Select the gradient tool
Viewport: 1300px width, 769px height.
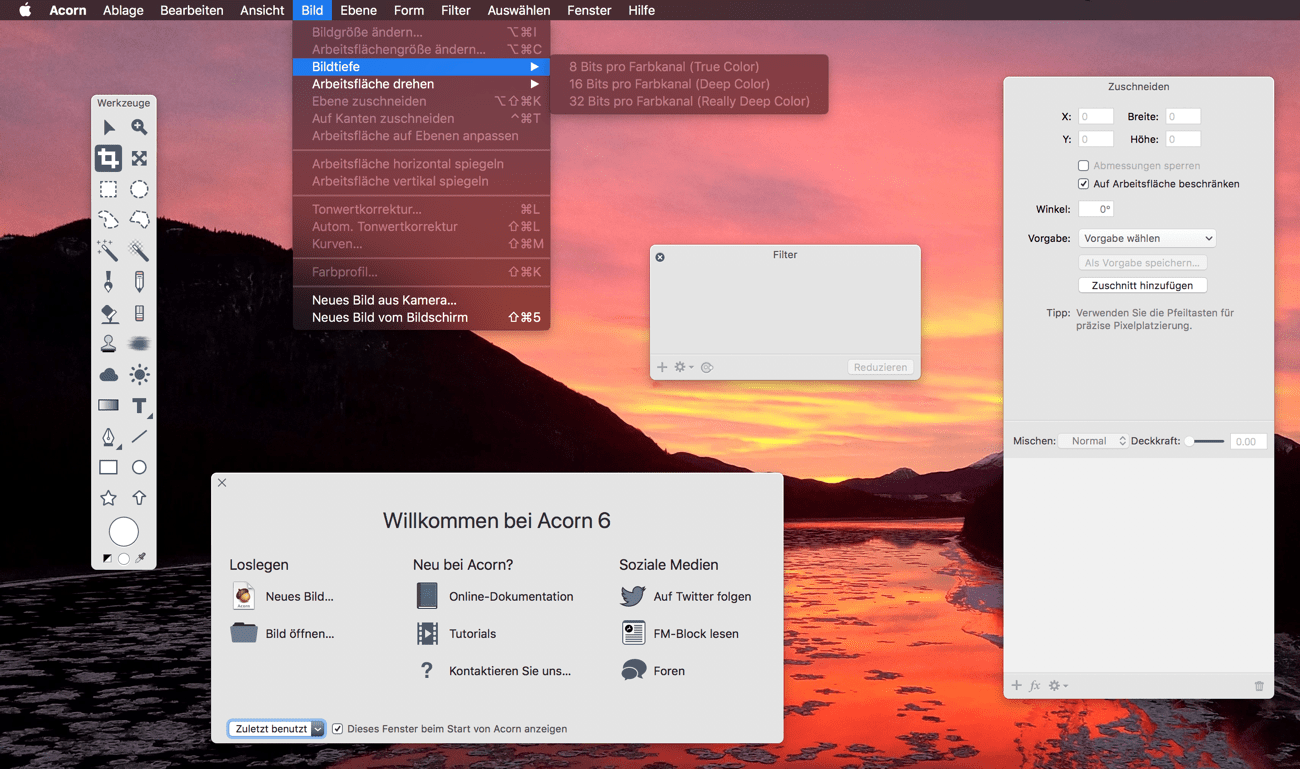108,405
